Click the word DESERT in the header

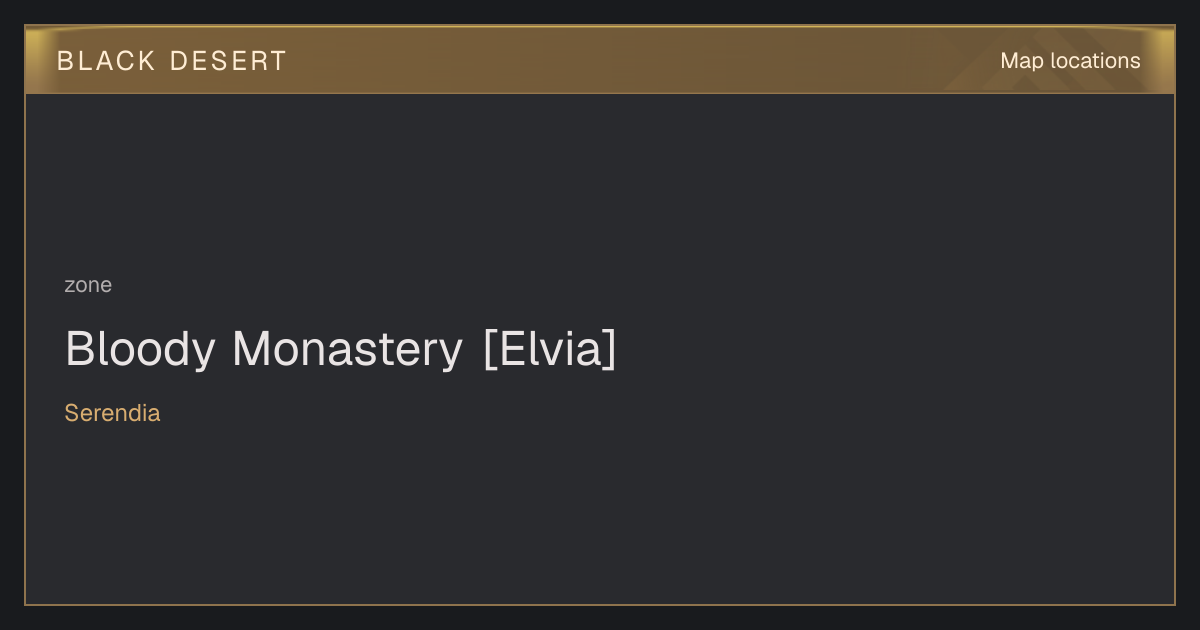pyautogui.click(x=229, y=61)
